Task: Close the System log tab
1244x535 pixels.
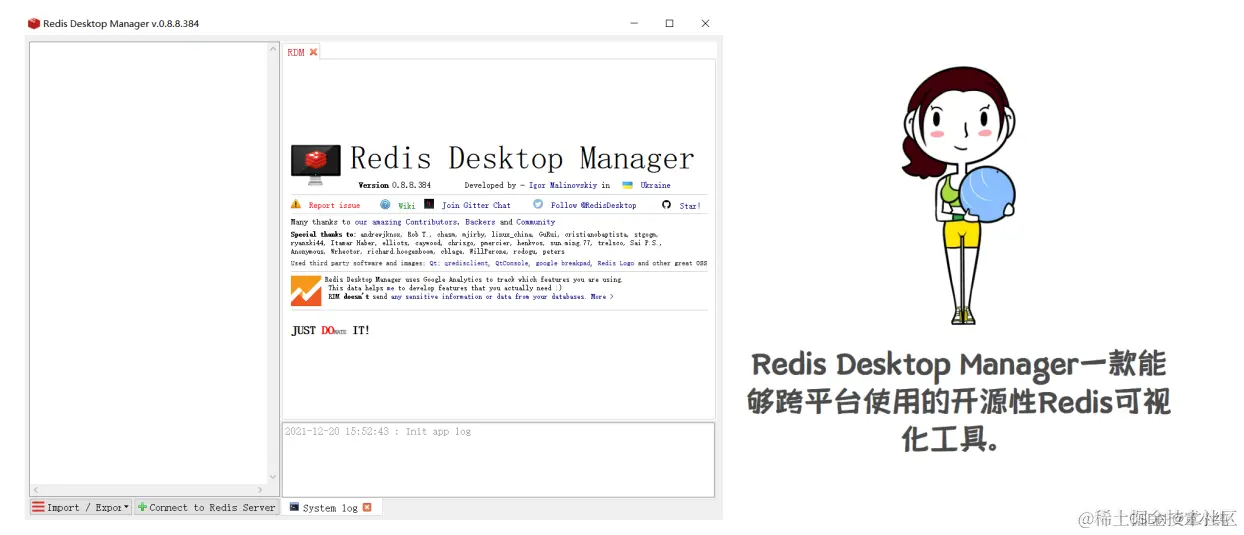Action: [x=367, y=507]
